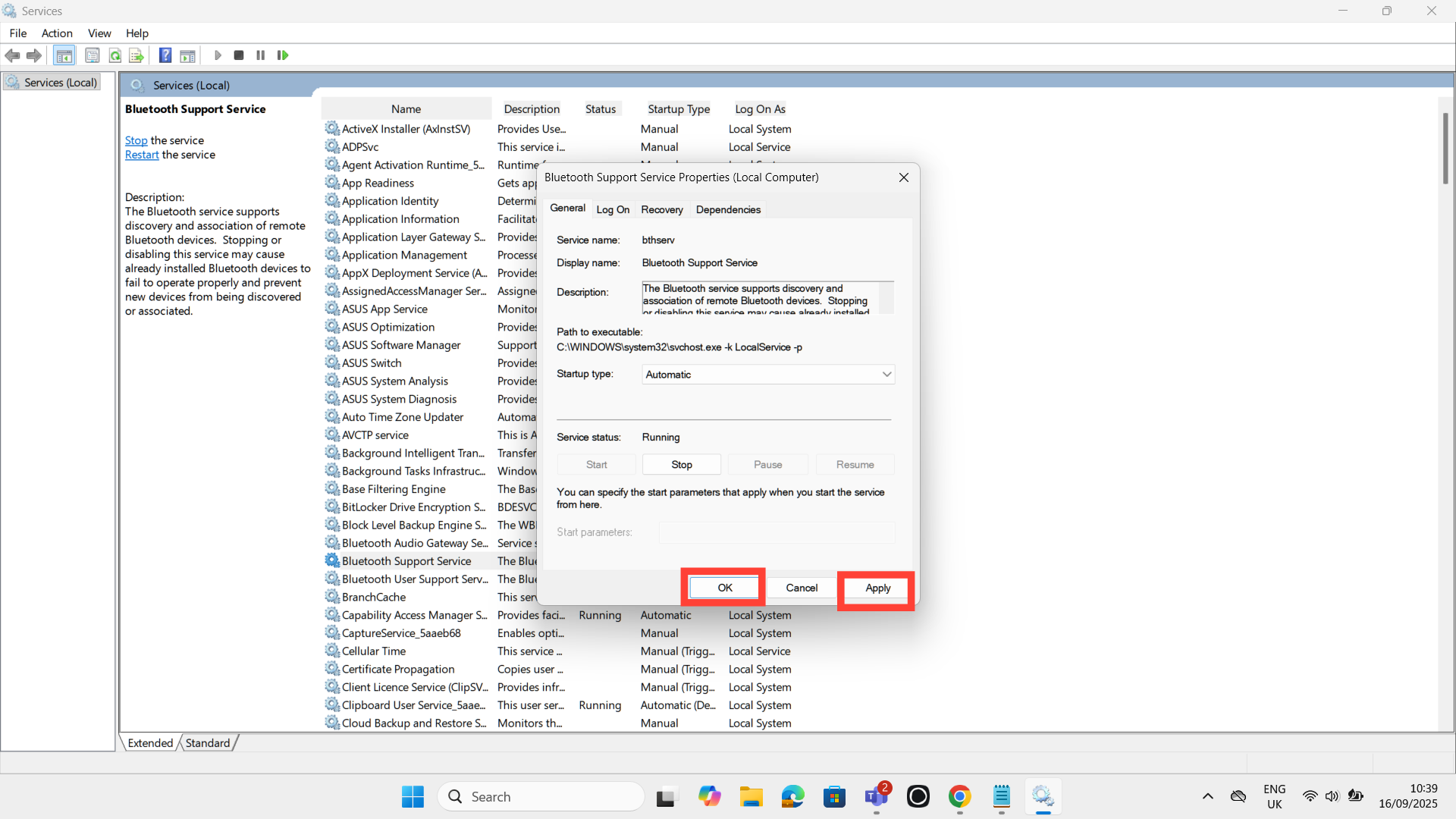Click the Refresh toolbar icon
Image resolution: width=1456 pixels, height=819 pixels.
point(115,55)
